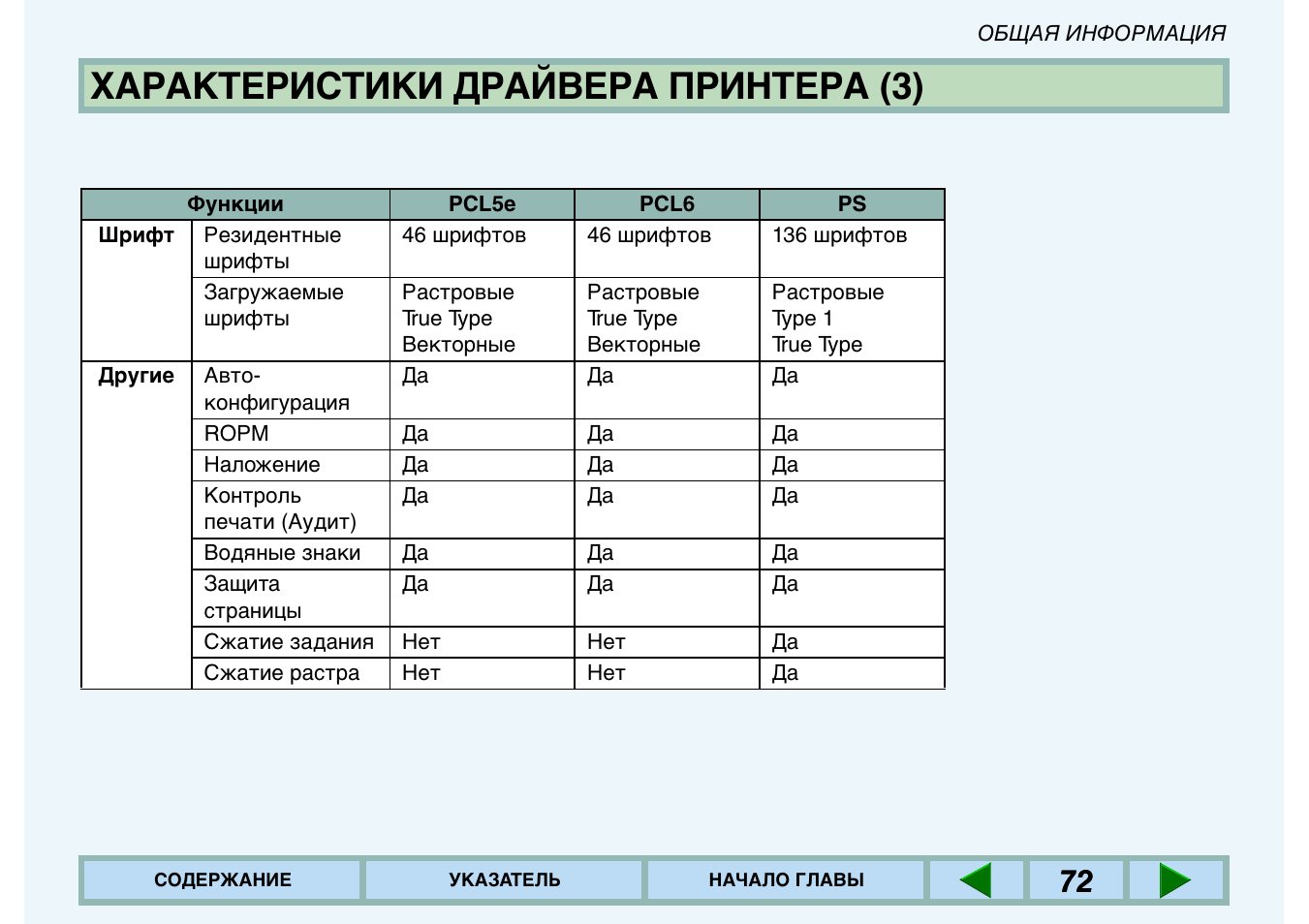Click the Другие row group label
Viewport: 1309px width, 924px height.
point(137,376)
